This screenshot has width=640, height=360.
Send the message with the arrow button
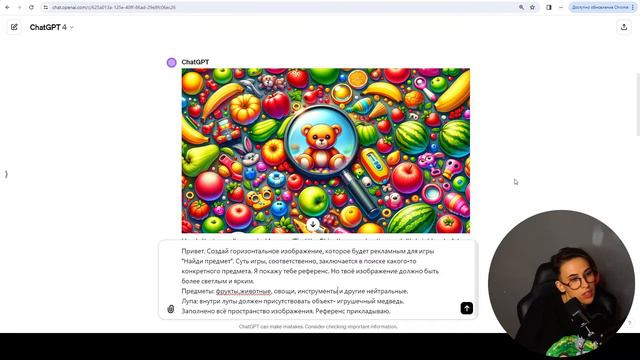467,308
